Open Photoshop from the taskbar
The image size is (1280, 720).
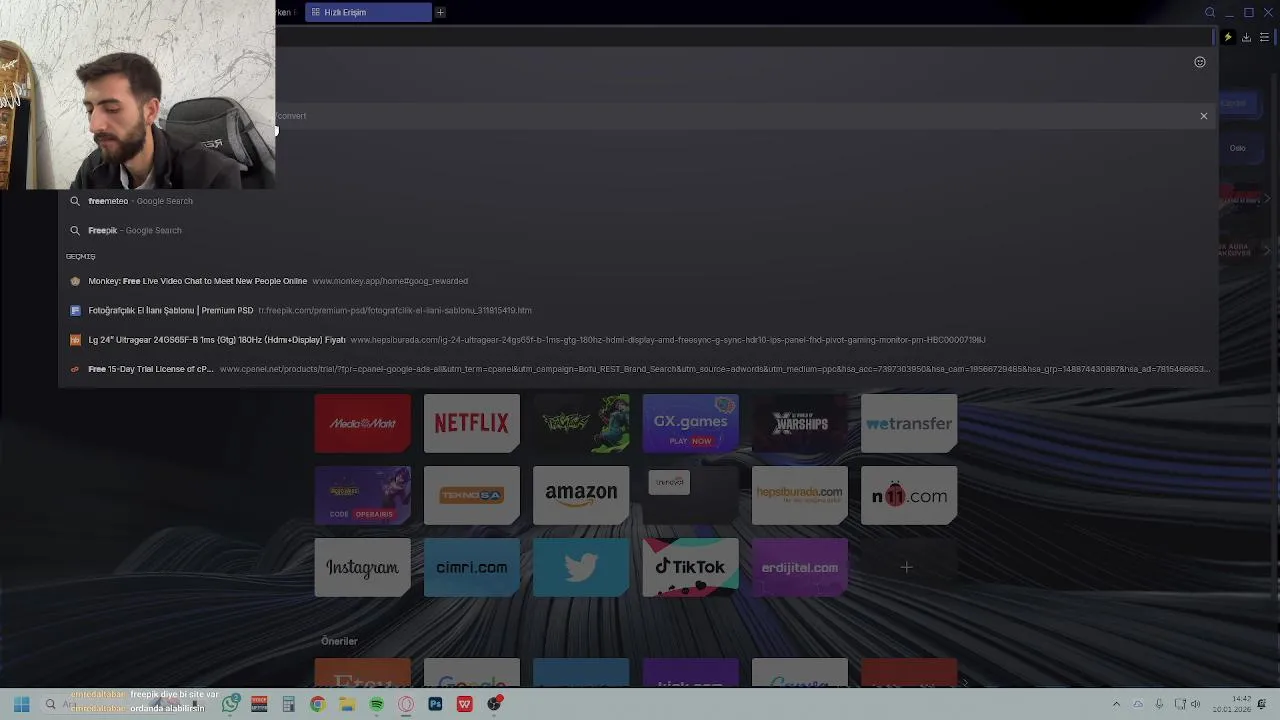(435, 704)
